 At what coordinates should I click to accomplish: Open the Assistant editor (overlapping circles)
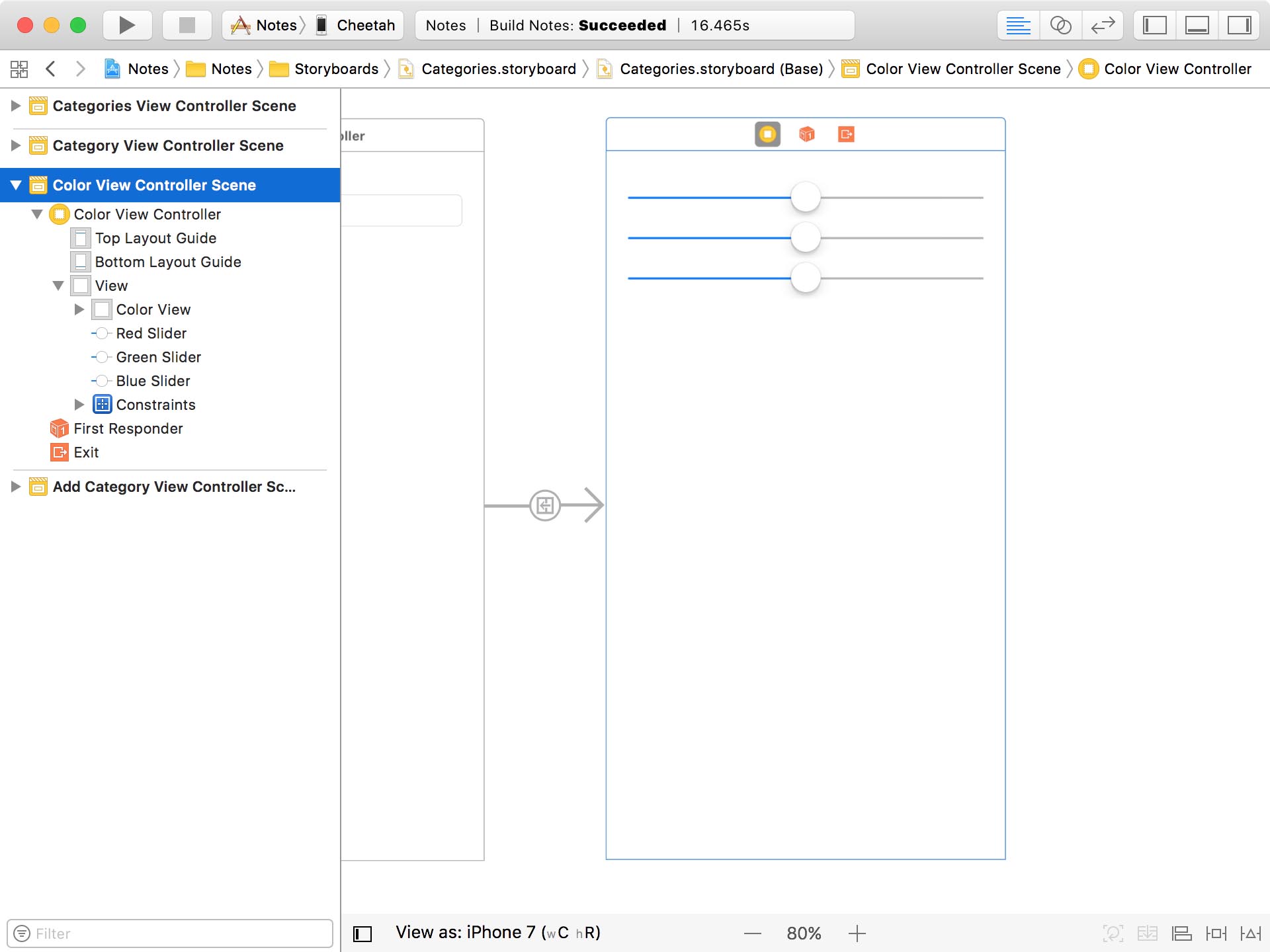point(1060,25)
